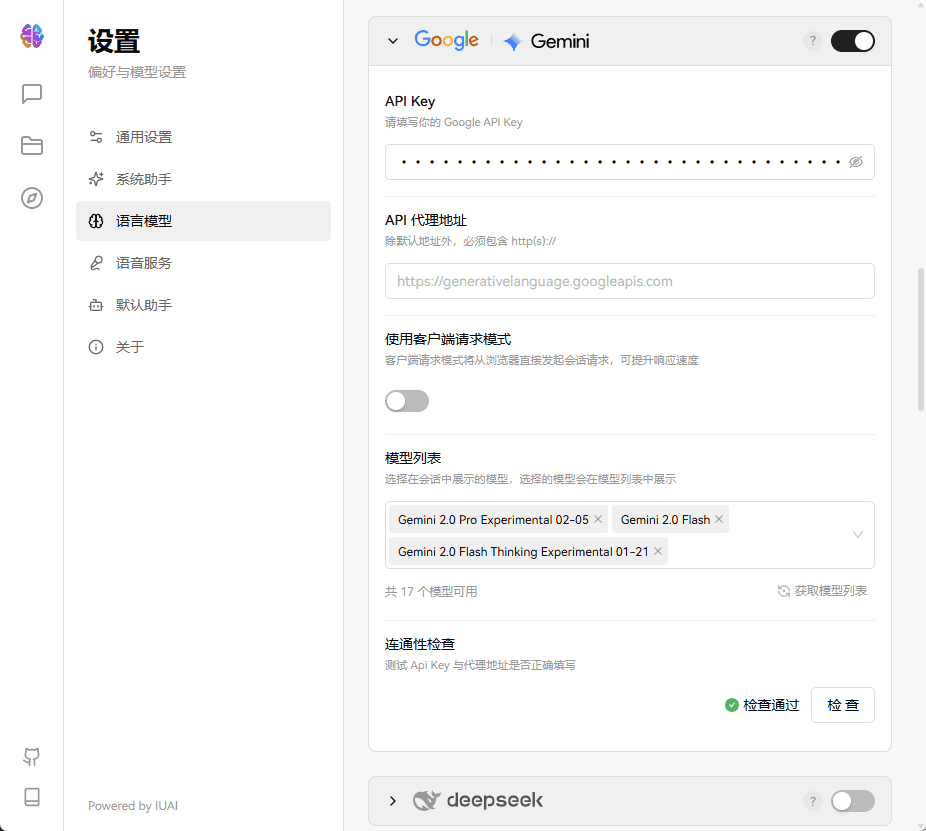Viewport: 926px width, 831px height.
Task: Open 默认助手 default assistant settings
Action: click(203, 305)
